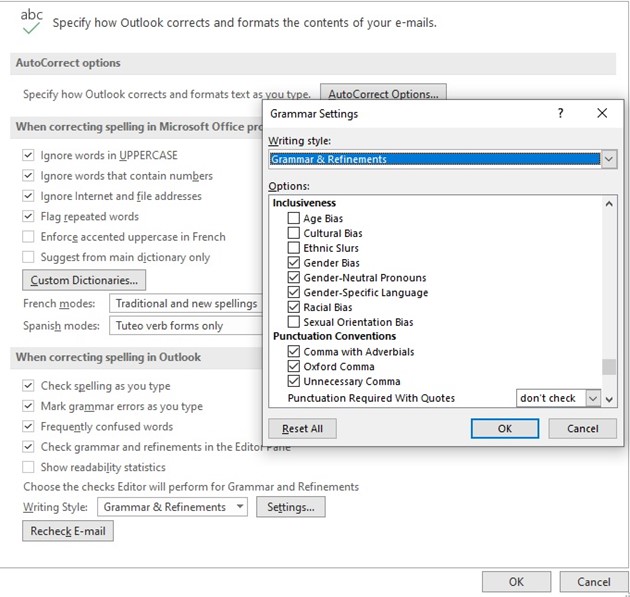
Task: Click the abc spelling checkmark icon
Action: pos(31,21)
